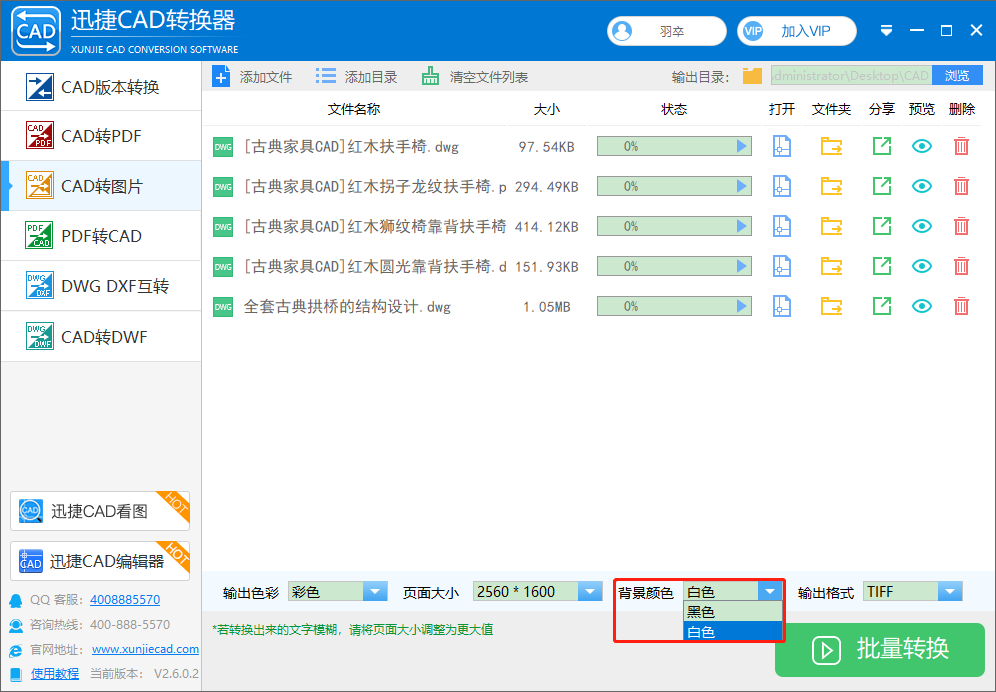996x692 pixels.
Task: Open 红木扶手椅.dwg using its 打开 icon
Action: coord(781,146)
